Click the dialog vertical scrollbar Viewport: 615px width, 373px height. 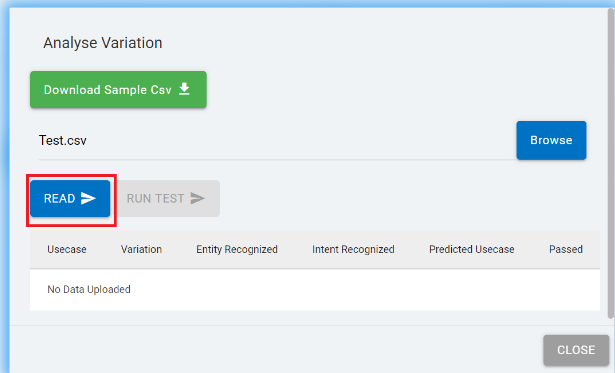tap(610, 163)
